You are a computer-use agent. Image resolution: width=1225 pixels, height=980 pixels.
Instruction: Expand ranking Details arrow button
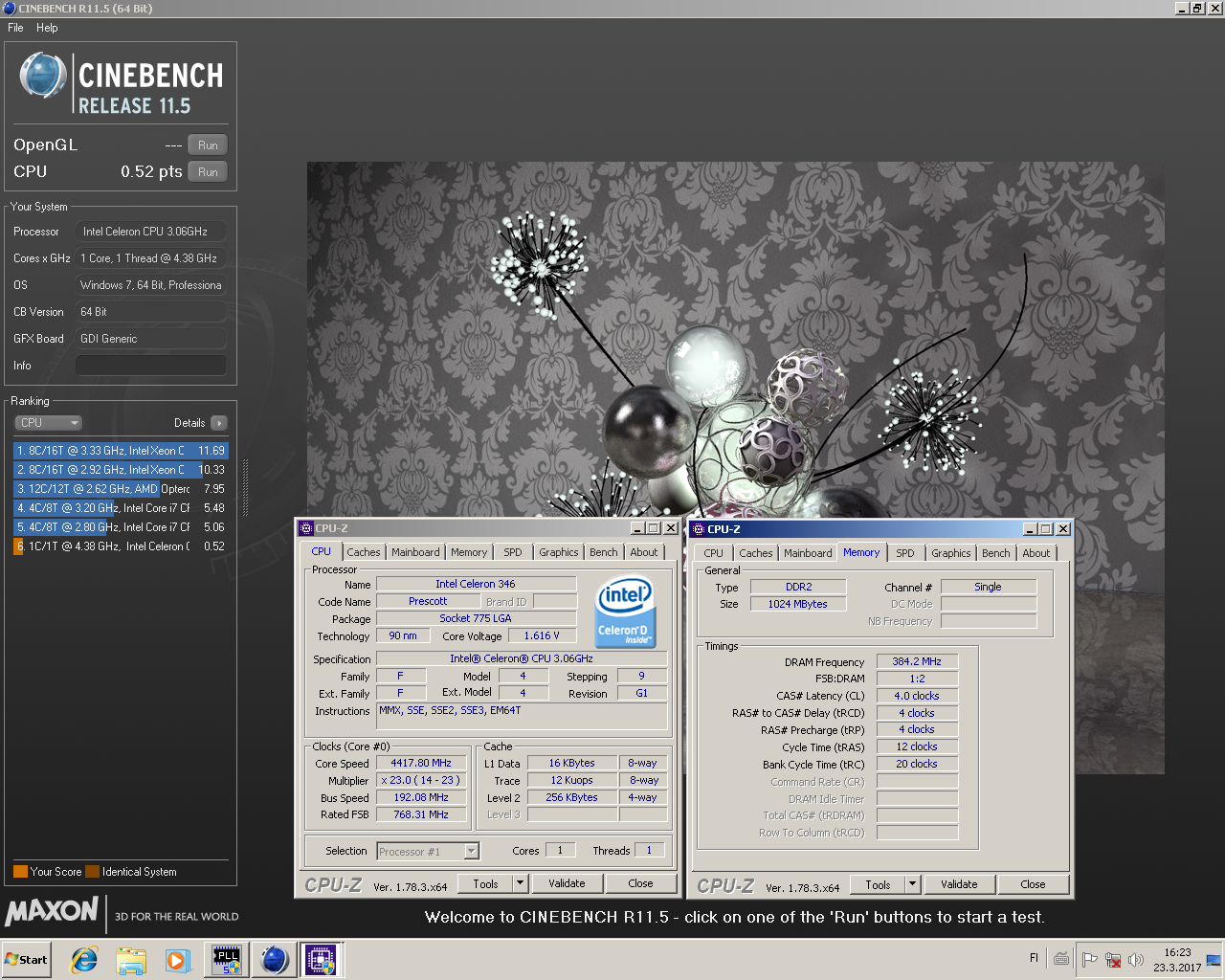coord(219,423)
